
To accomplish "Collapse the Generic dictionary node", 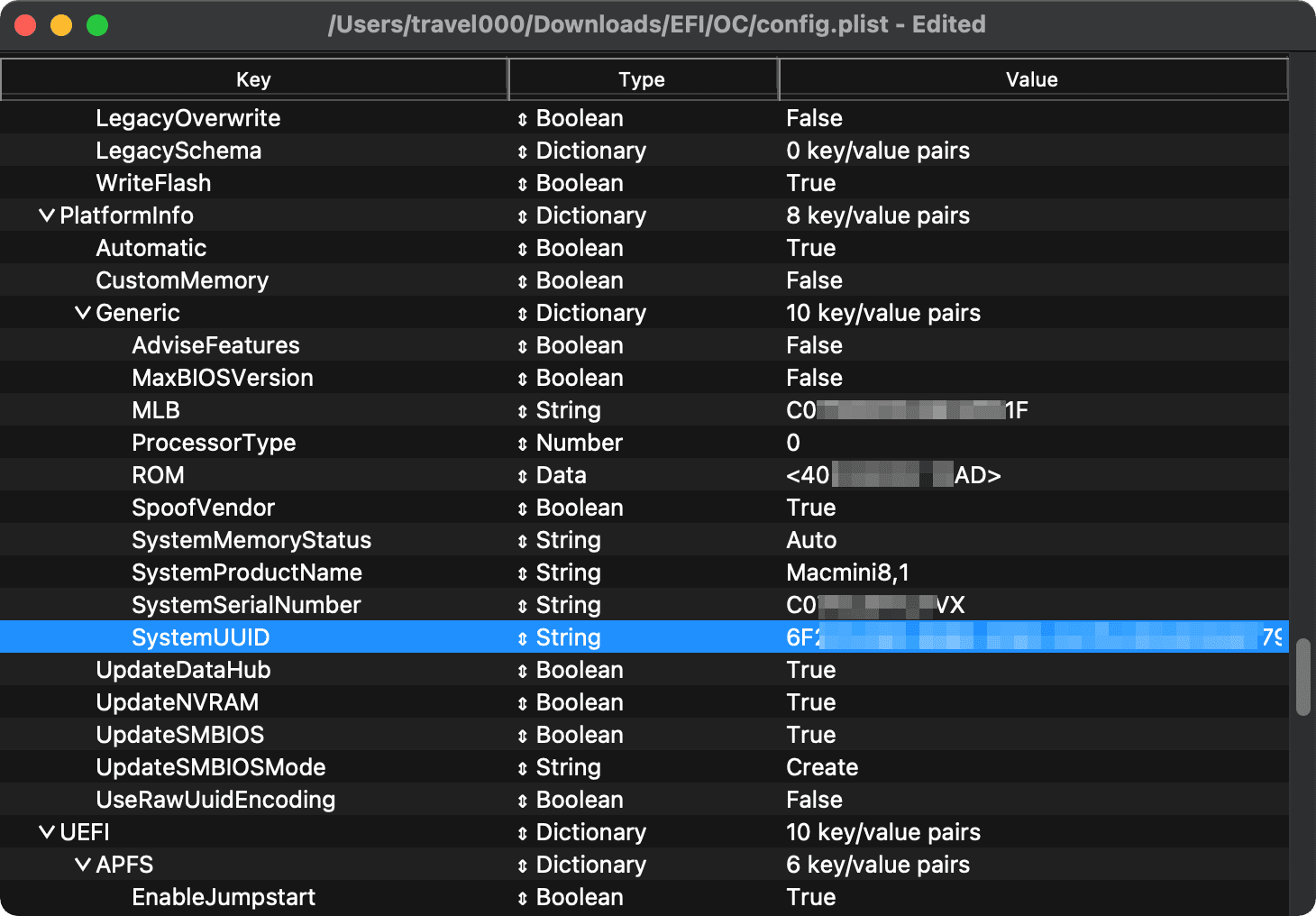I will tap(83, 314).
